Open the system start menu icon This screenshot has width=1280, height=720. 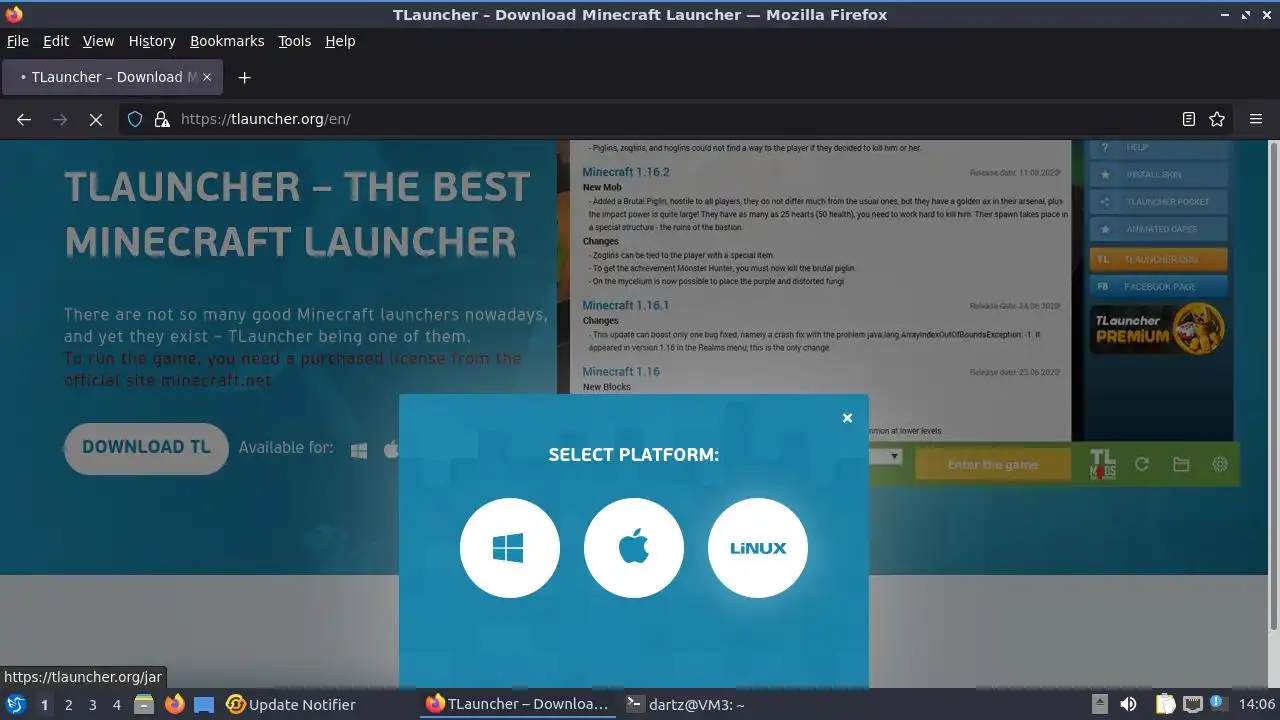click(x=15, y=704)
